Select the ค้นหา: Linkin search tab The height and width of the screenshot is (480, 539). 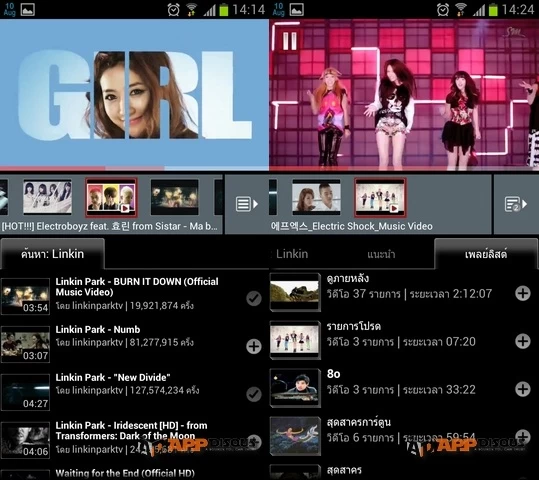point(52,254)
